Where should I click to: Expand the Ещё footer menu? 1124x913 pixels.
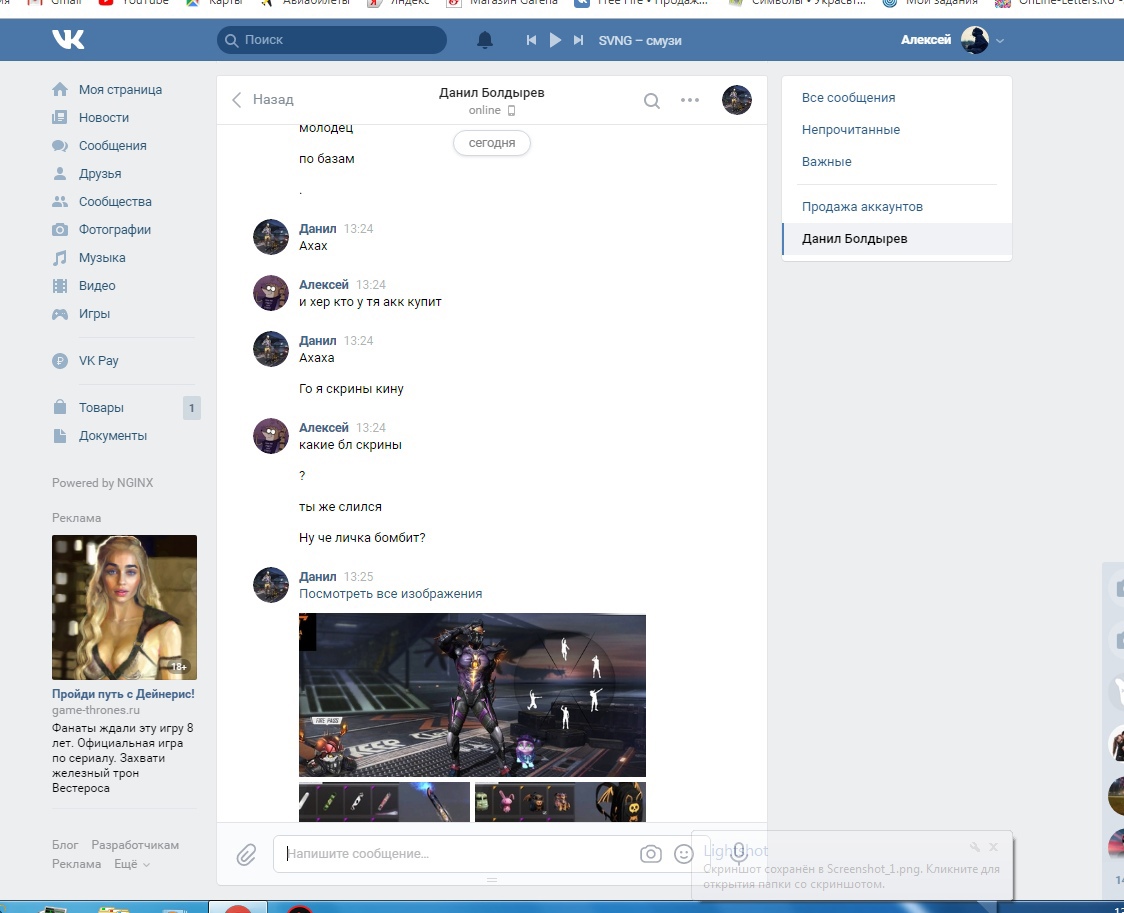[131, 864]
